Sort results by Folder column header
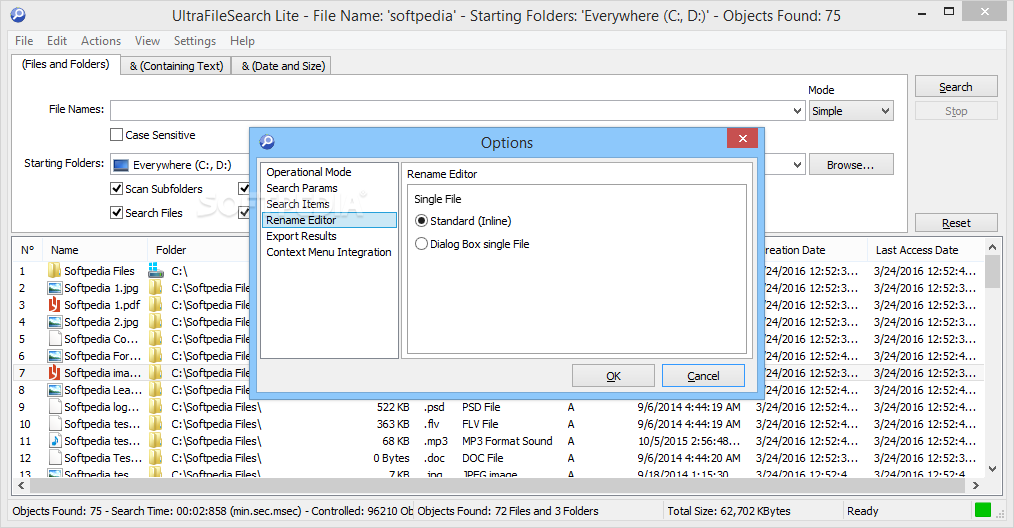 point(199,250)
